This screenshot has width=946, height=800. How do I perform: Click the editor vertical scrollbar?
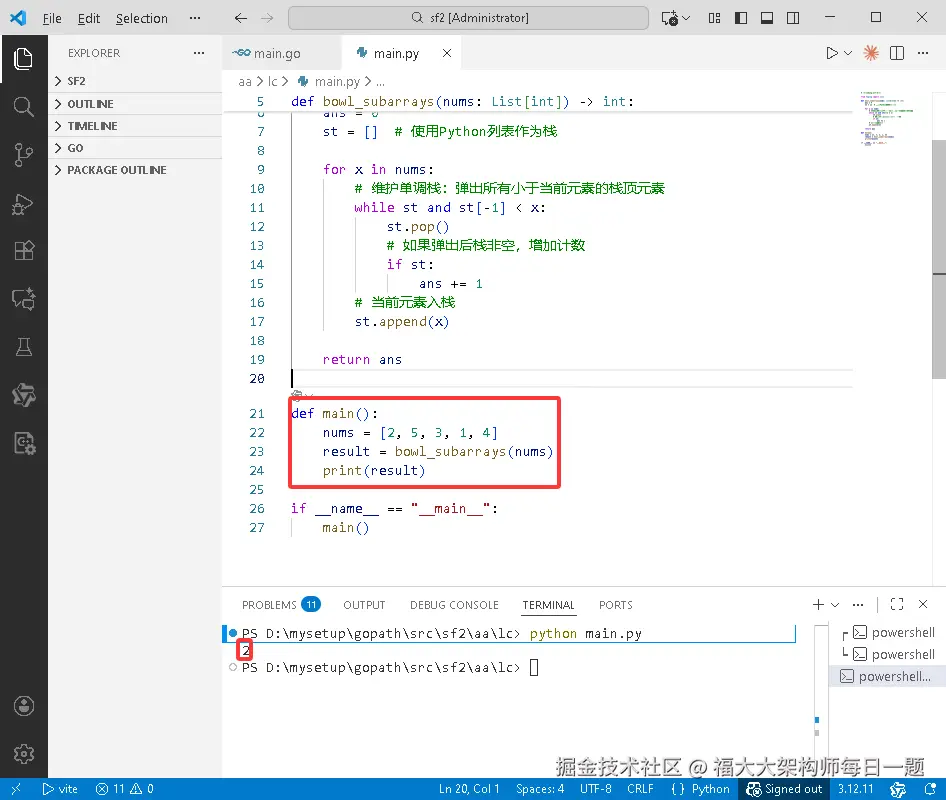[939, 259]
